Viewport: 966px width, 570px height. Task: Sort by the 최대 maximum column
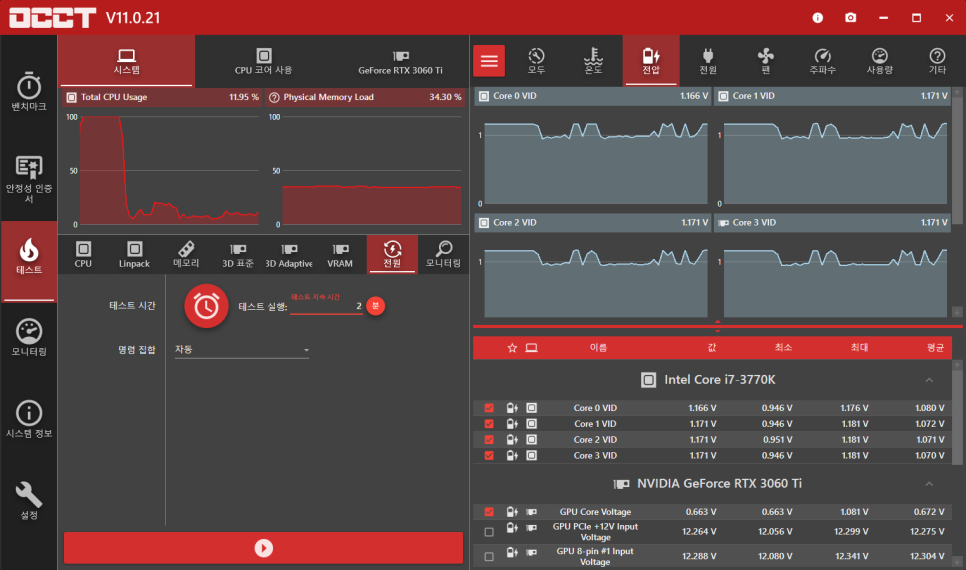pos(859,348)
